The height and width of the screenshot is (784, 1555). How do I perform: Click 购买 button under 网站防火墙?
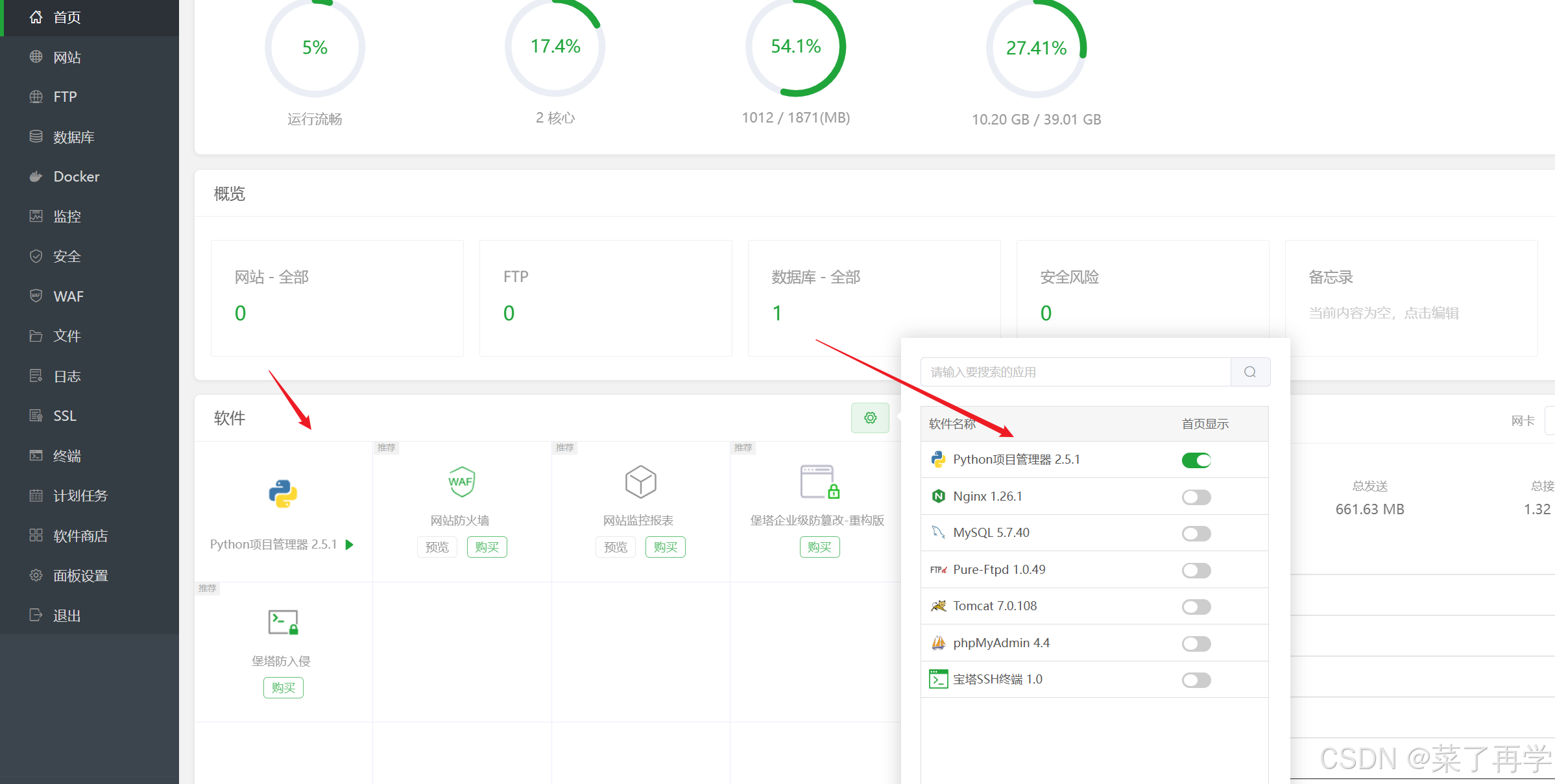487,547
